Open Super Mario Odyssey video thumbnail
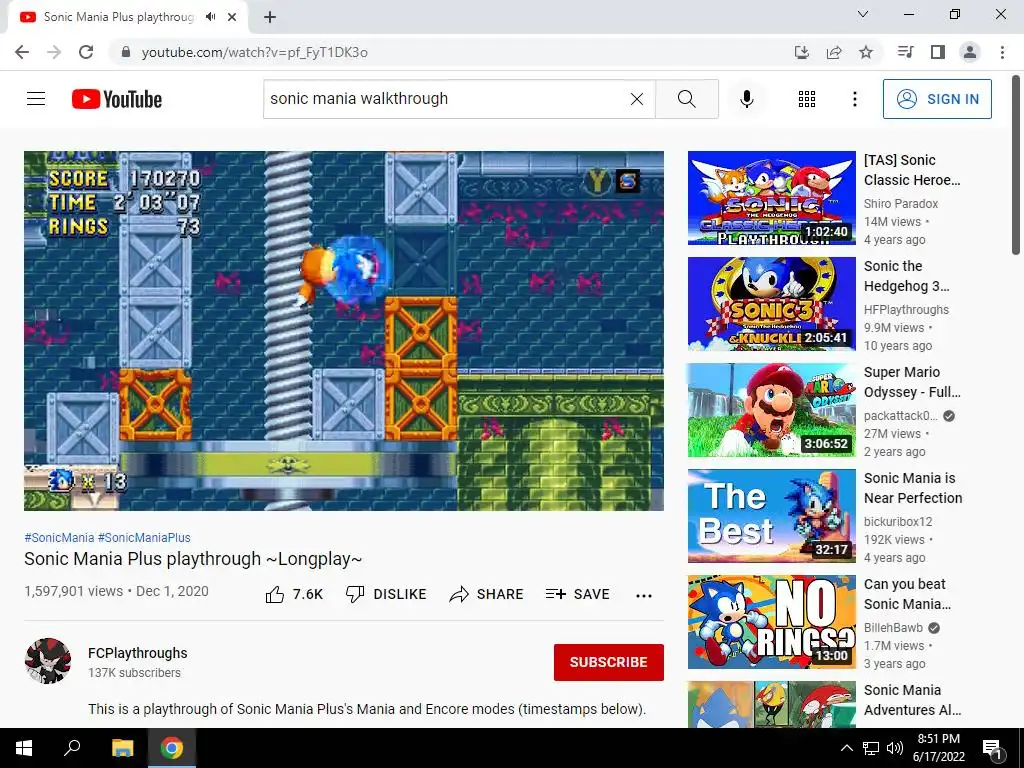 [771, 410]
